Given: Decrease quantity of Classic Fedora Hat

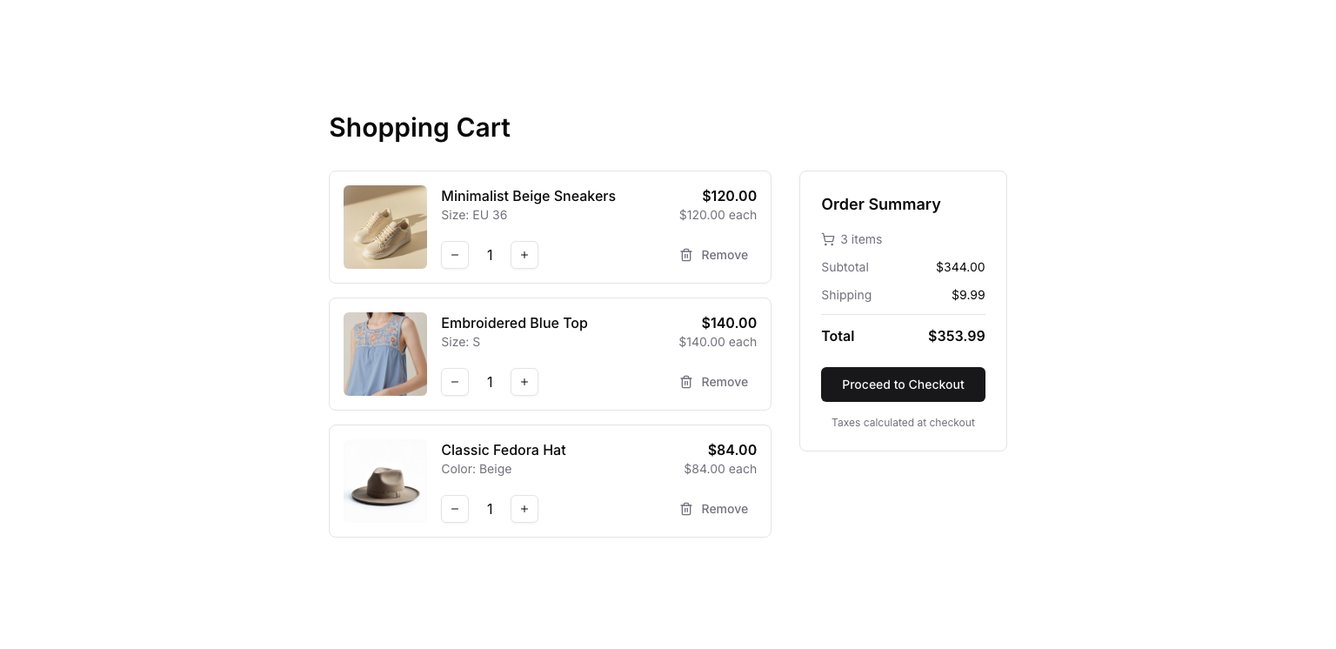Looking at the screenshot, I should (x=455, y=509).
